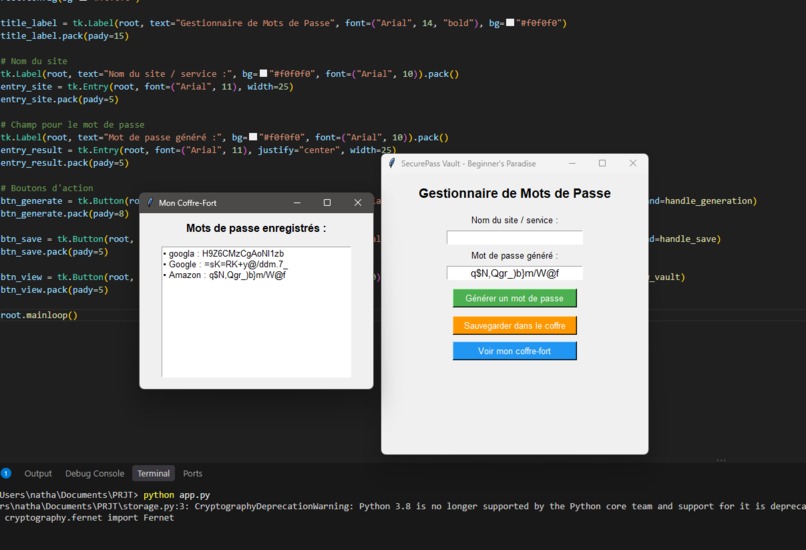The image size is (806, 550).
Task: Click the title_label.pack(pady=15) code line
Action: (x=65, y=36)
